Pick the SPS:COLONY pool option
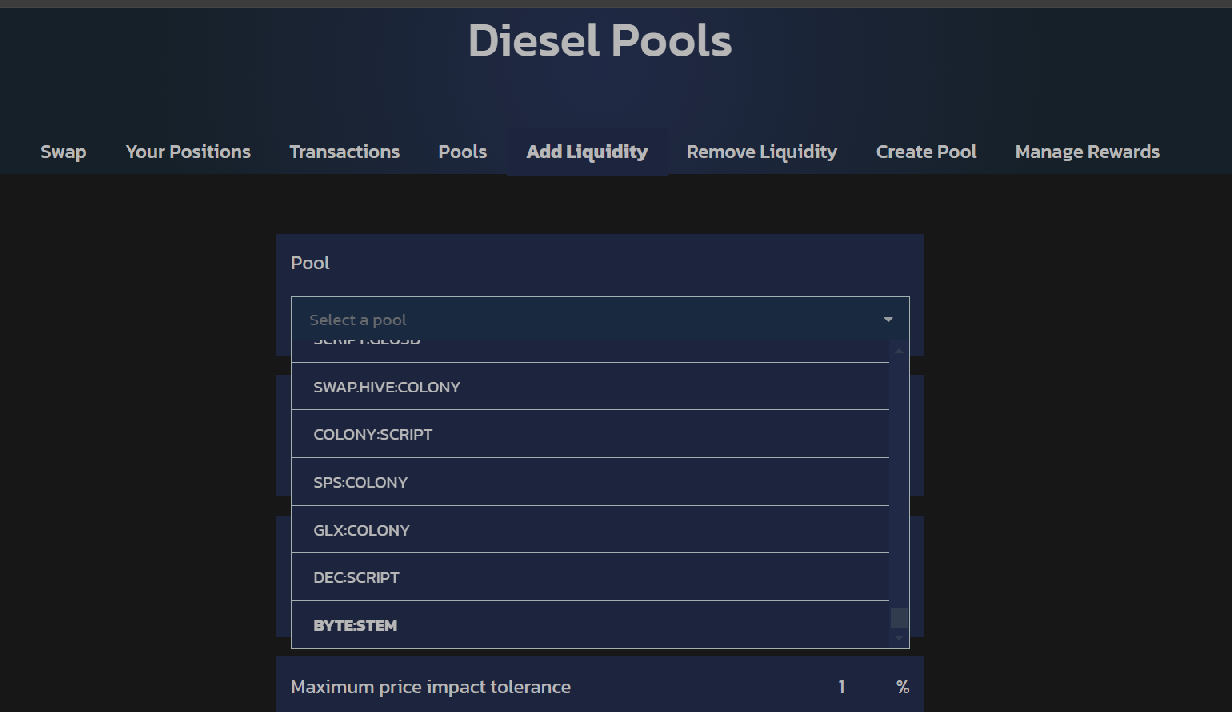1232x712 pixels. tap(590, 483)
